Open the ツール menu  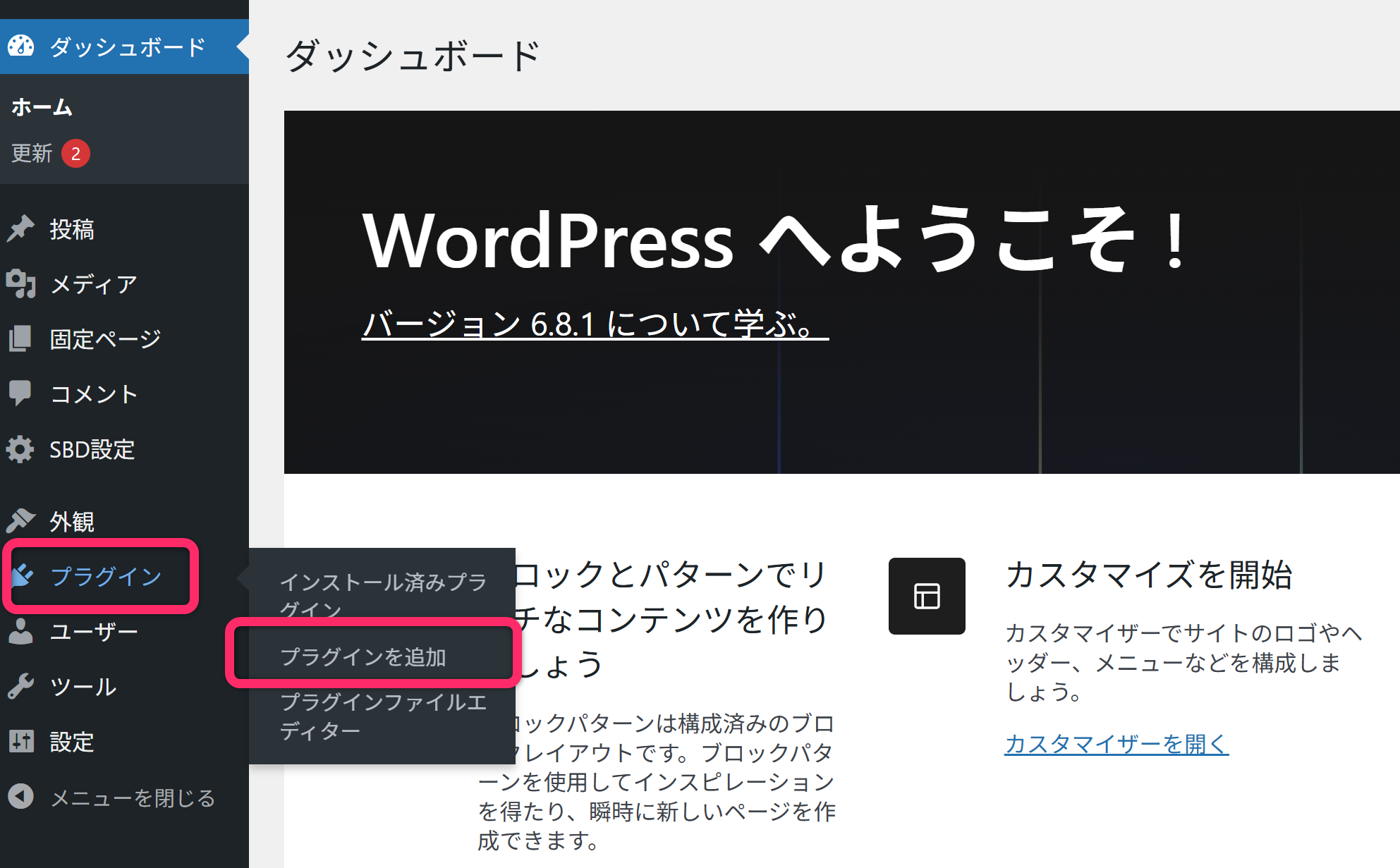point(124,686)
